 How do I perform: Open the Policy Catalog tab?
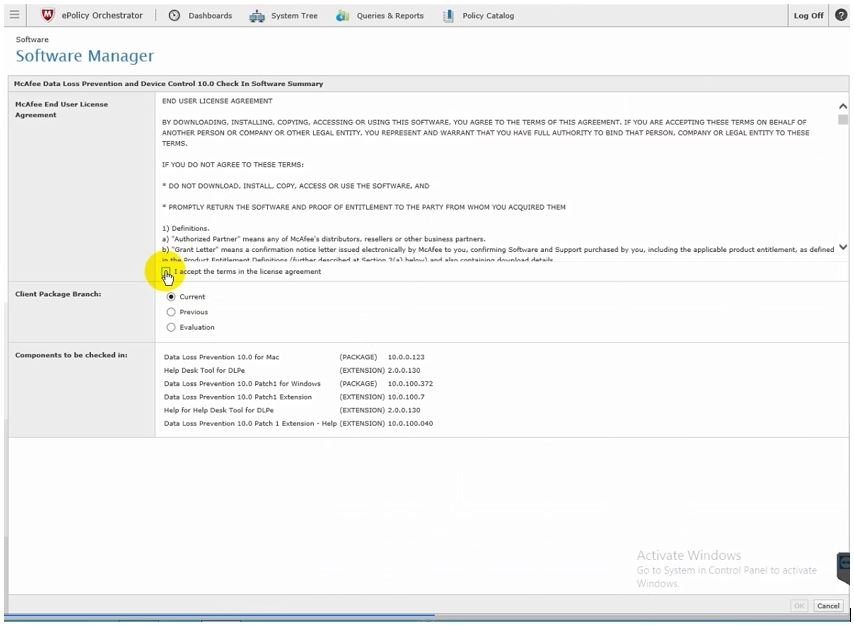tap(488, 16)
